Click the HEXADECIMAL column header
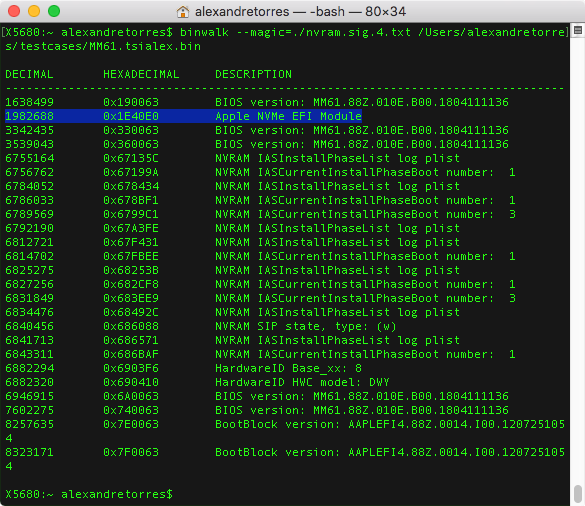Screen dimensions: 585x506 [141, 74]
